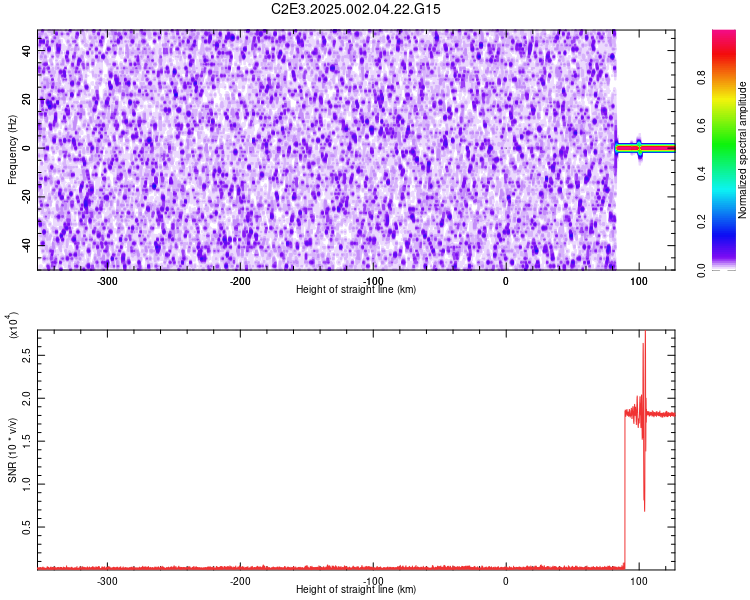Screen dimensions: 750x600
Task: Click the 0.2 tick on the colorbar
Action: pos(702,222)
